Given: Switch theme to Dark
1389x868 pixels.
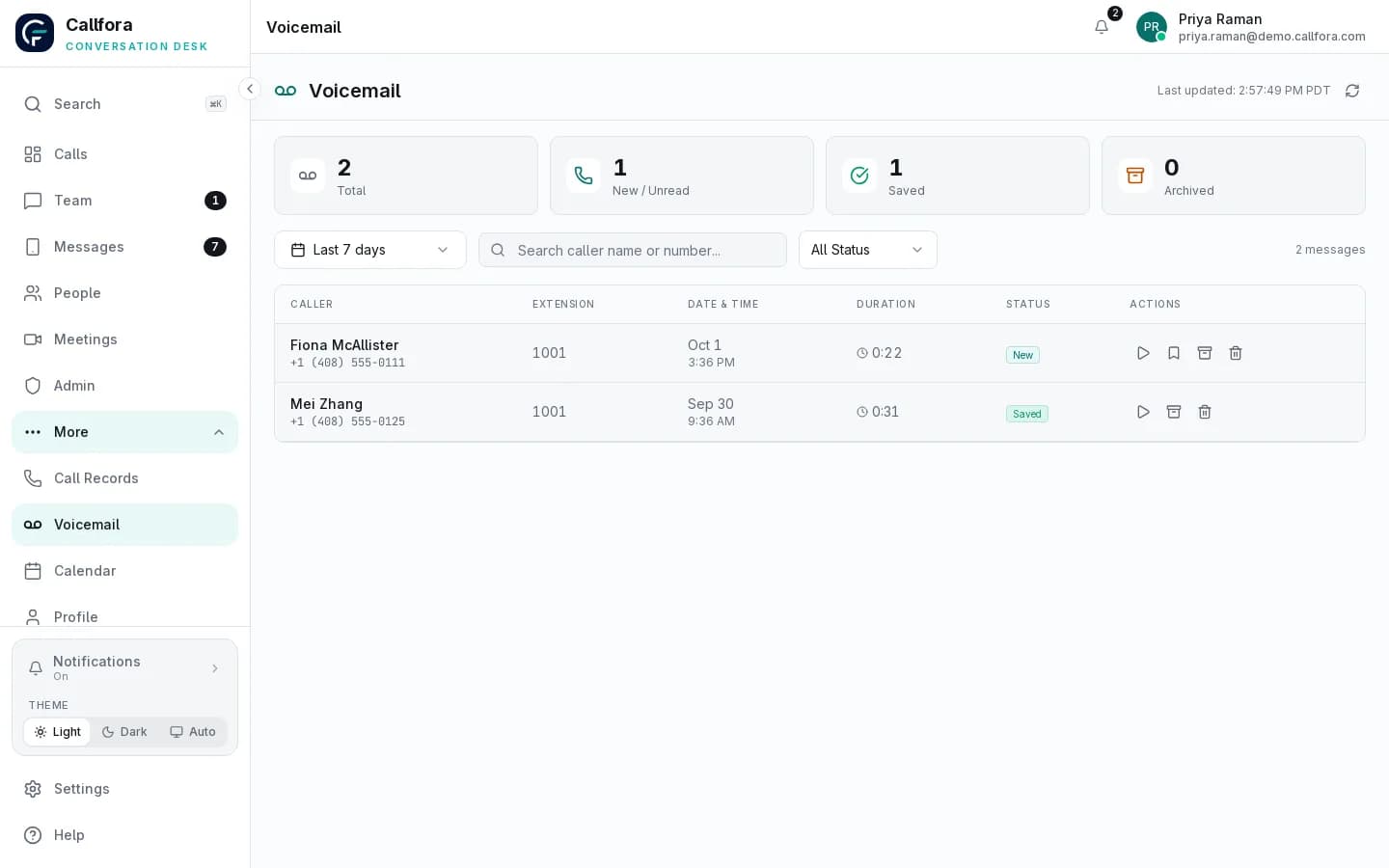Looking at the screenshot, I should [124, 732].
